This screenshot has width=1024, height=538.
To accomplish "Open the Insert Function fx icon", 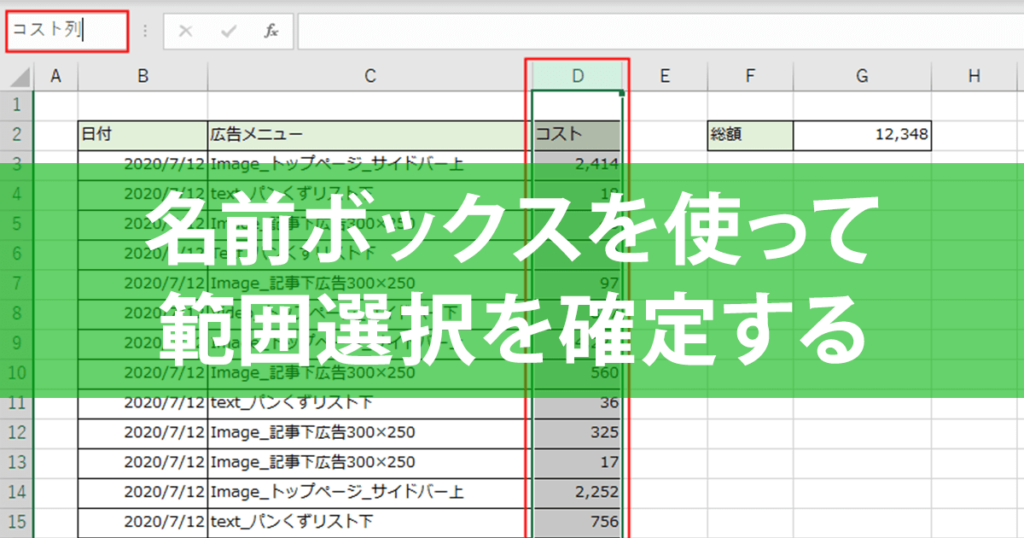I will pos(271,31).
